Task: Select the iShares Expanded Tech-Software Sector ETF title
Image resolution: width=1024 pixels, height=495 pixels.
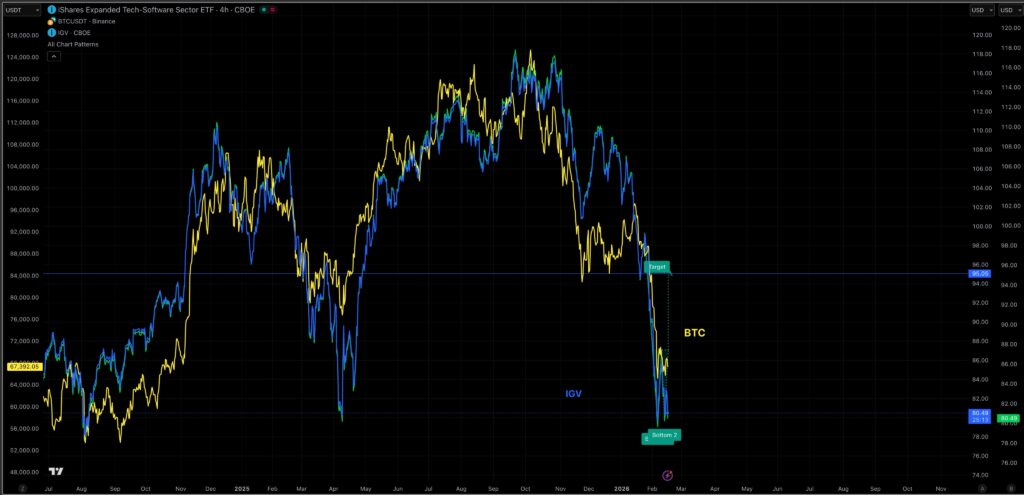Action: [x=156, y=10]
